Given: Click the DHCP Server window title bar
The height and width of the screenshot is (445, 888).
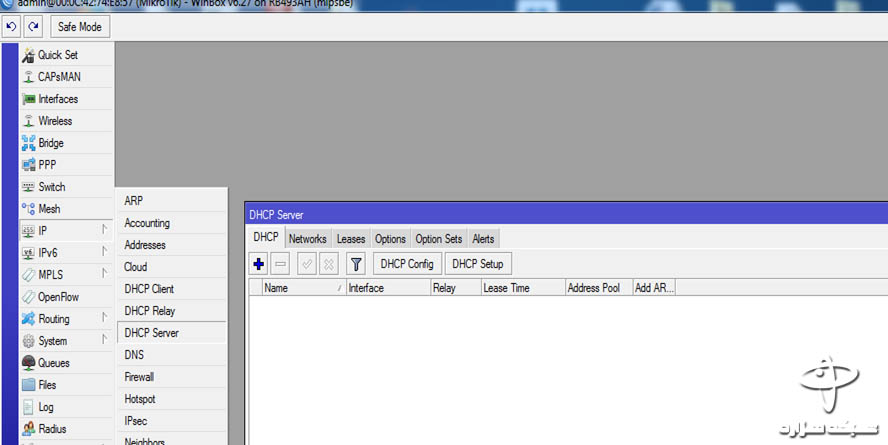Looking at the screenshot, I should click(566, 215).
